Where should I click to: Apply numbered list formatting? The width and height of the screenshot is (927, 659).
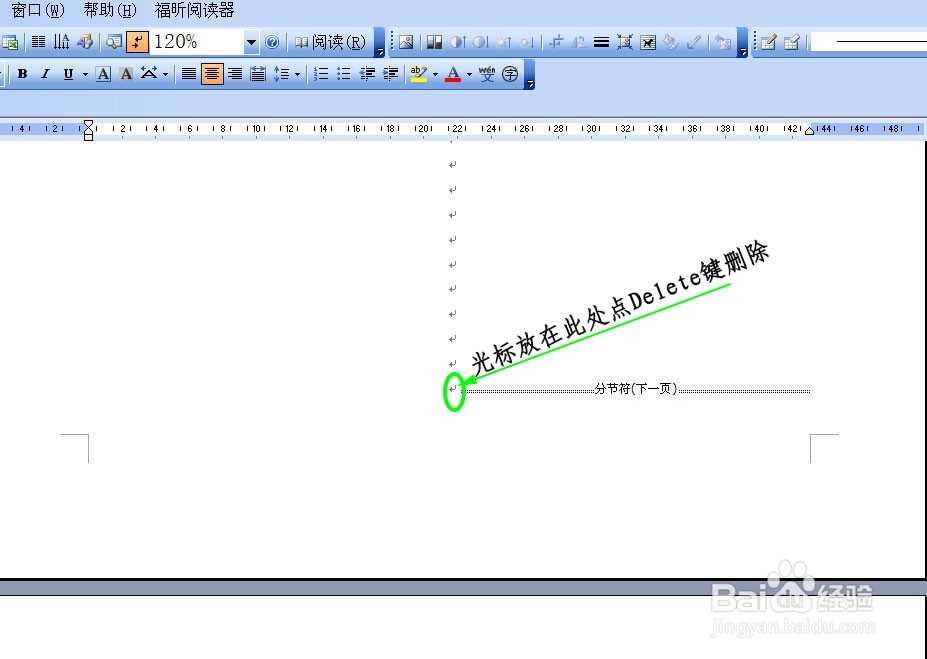coord(321,74)
